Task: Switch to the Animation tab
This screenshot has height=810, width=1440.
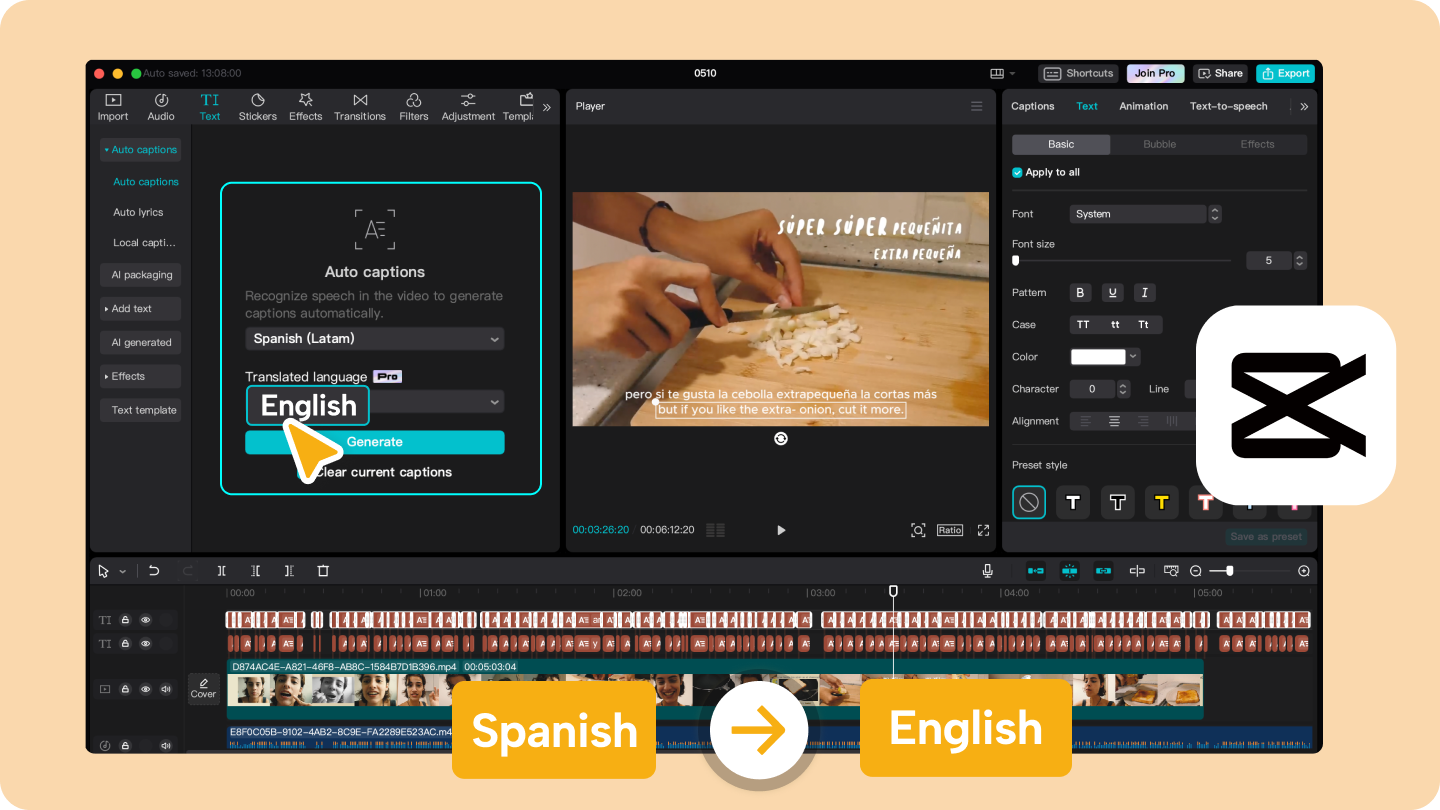Action: tap(1143, 106)
